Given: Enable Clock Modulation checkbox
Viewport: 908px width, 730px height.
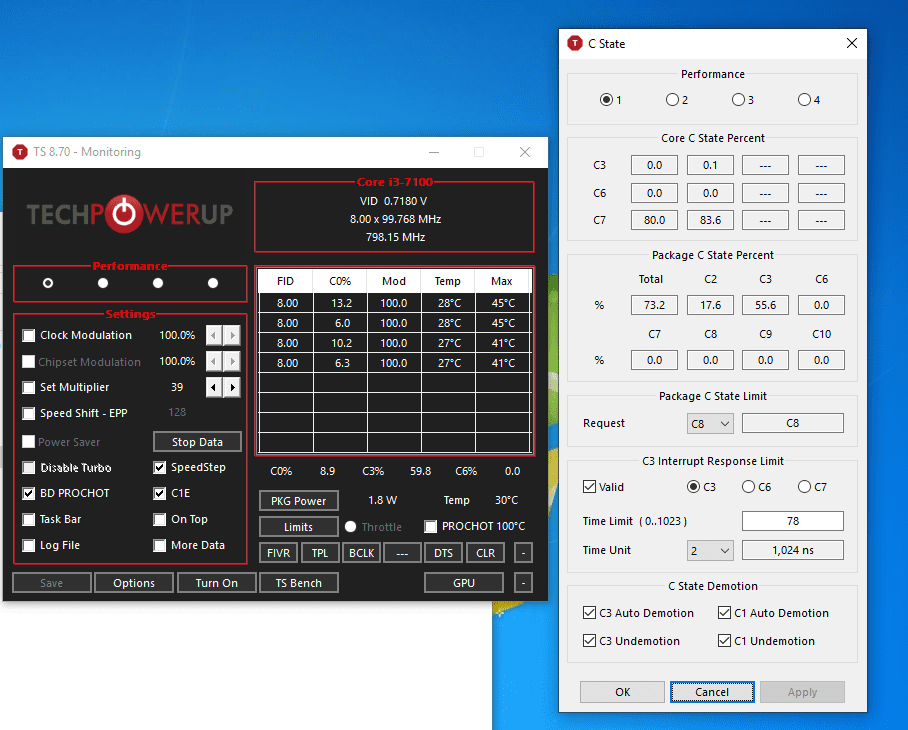Looking at the screenshot, I should tap(28, 335).
